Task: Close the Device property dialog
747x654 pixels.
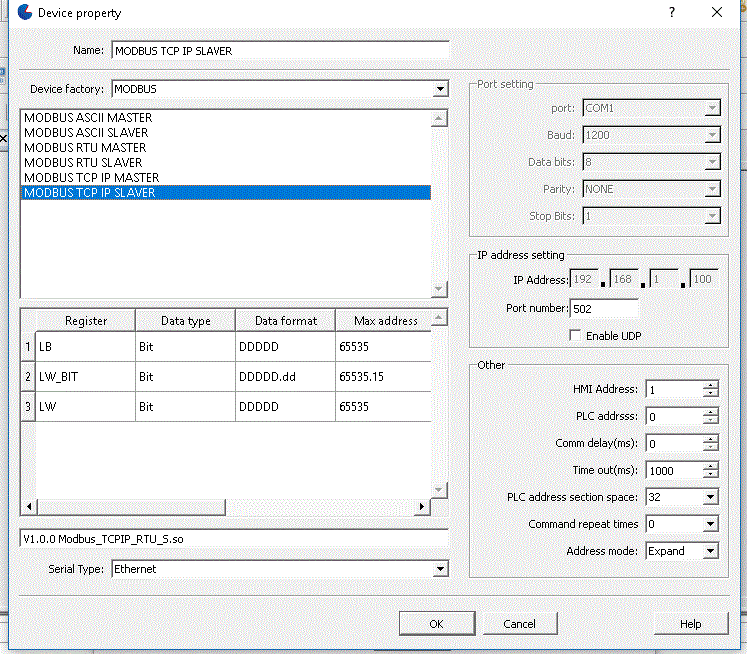Action: (717, 12)
